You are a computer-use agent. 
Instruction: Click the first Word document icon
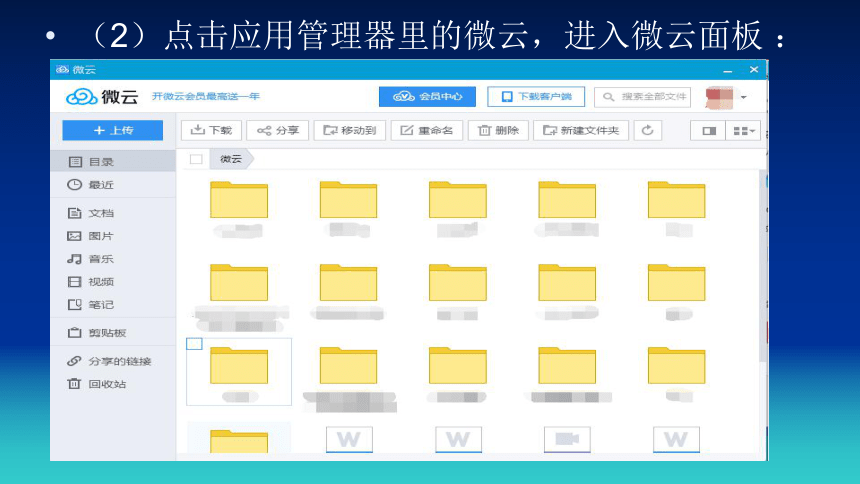349,440
